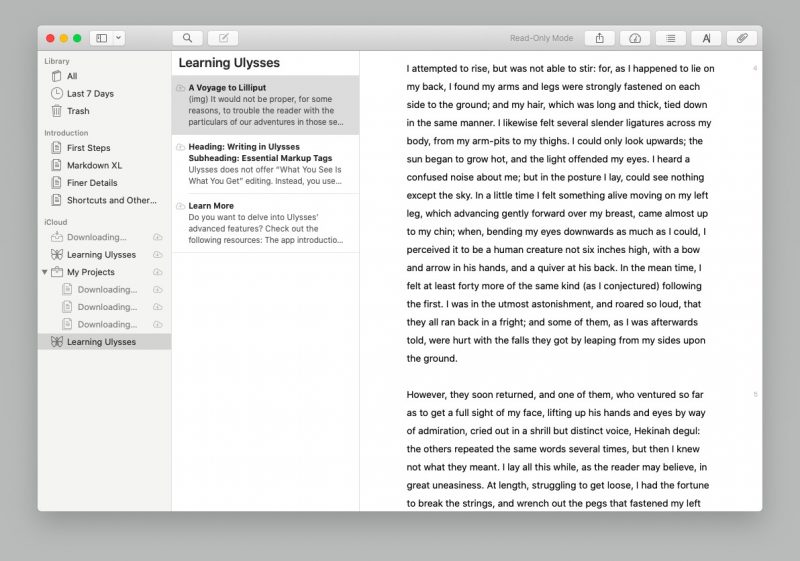The image size is (800, 561).
Task: Click cloud icon on A Voyage to Lilliput sheet
Action: (180, 88)
